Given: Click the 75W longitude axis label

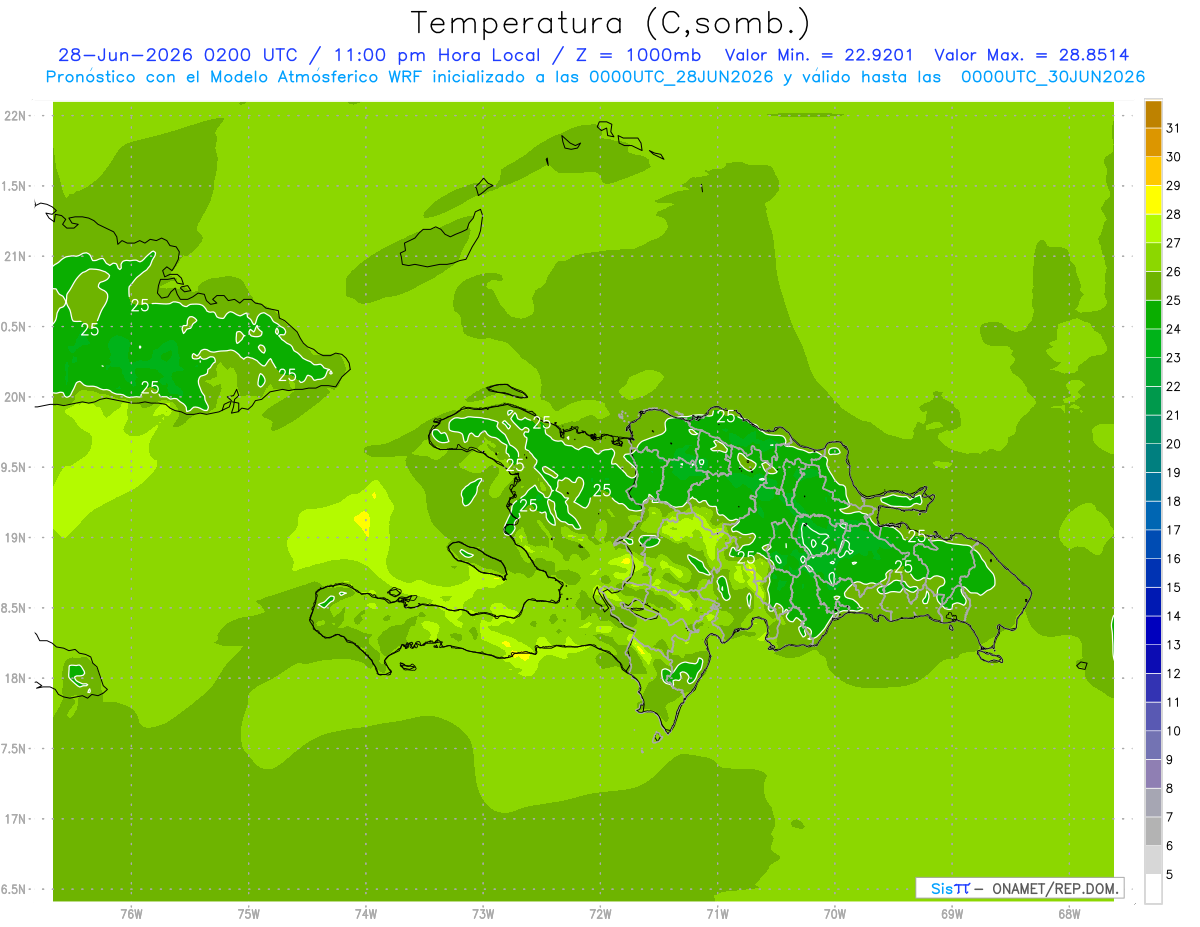Looking at the screenshot, I should [x=249, y=914].
